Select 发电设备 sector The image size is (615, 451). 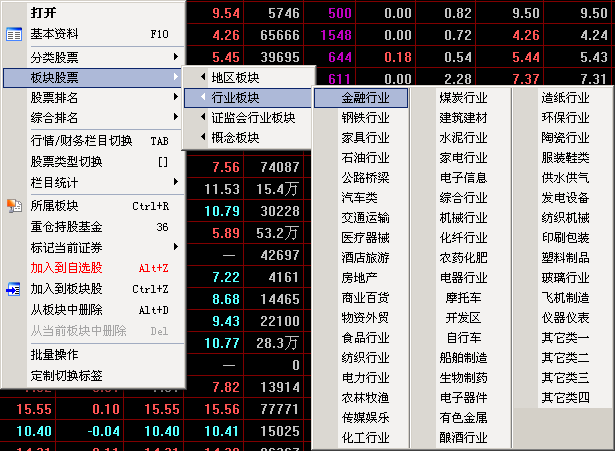click(x=565, y=198)
